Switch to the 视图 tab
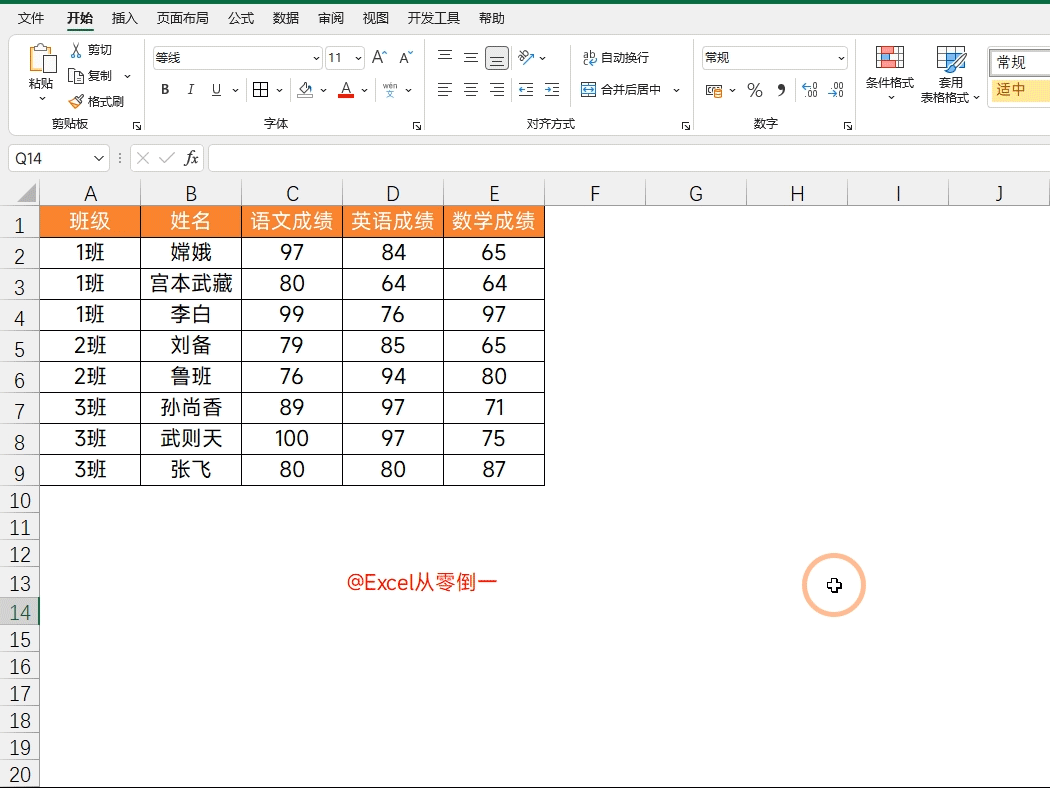This screenshot has width=1050, height=788. pyautogui.click(x=376, y=18)
